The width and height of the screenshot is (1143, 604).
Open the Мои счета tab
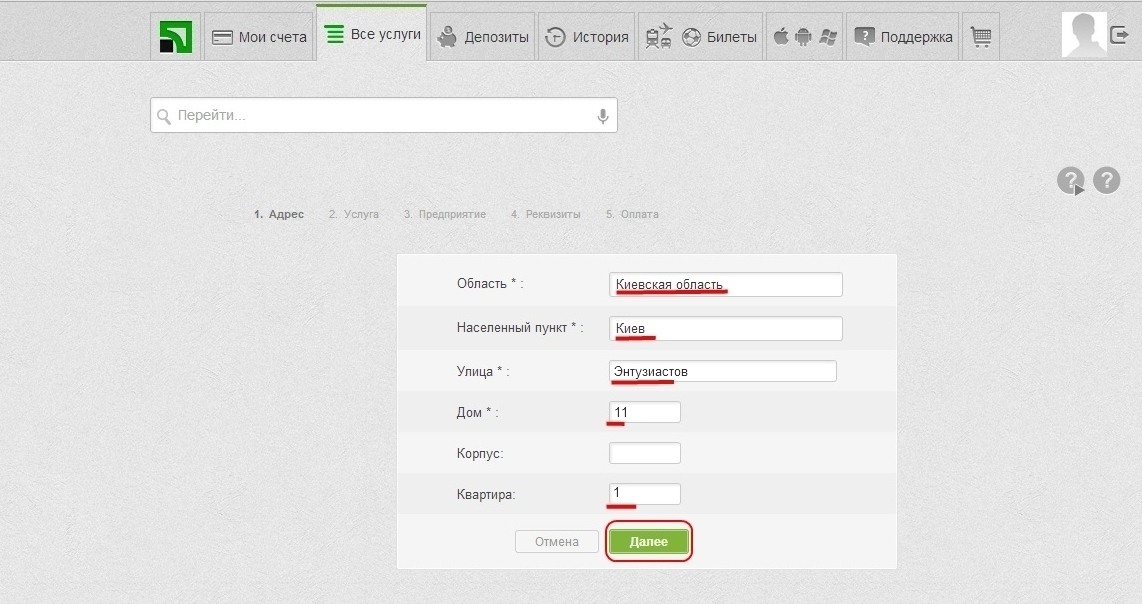click(259, 37)
